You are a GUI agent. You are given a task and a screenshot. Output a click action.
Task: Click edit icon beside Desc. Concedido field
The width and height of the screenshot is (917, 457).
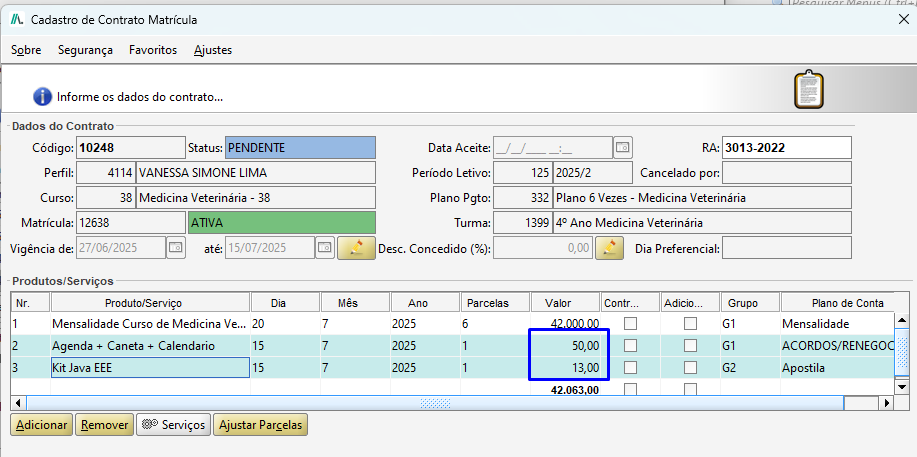pos(609,248)
